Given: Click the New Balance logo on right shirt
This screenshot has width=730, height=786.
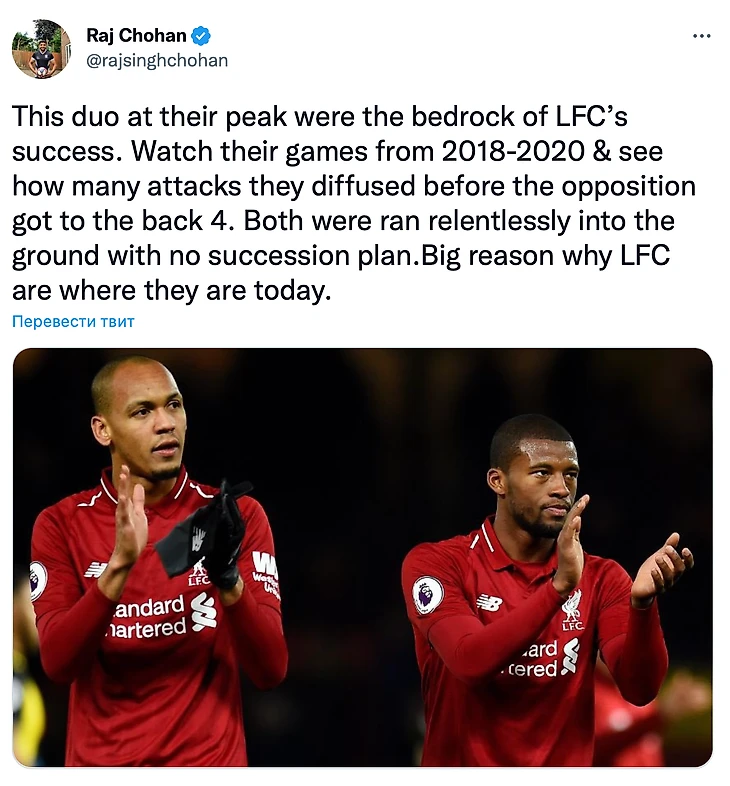Looking at the screenshot, I should pos(489,601).
